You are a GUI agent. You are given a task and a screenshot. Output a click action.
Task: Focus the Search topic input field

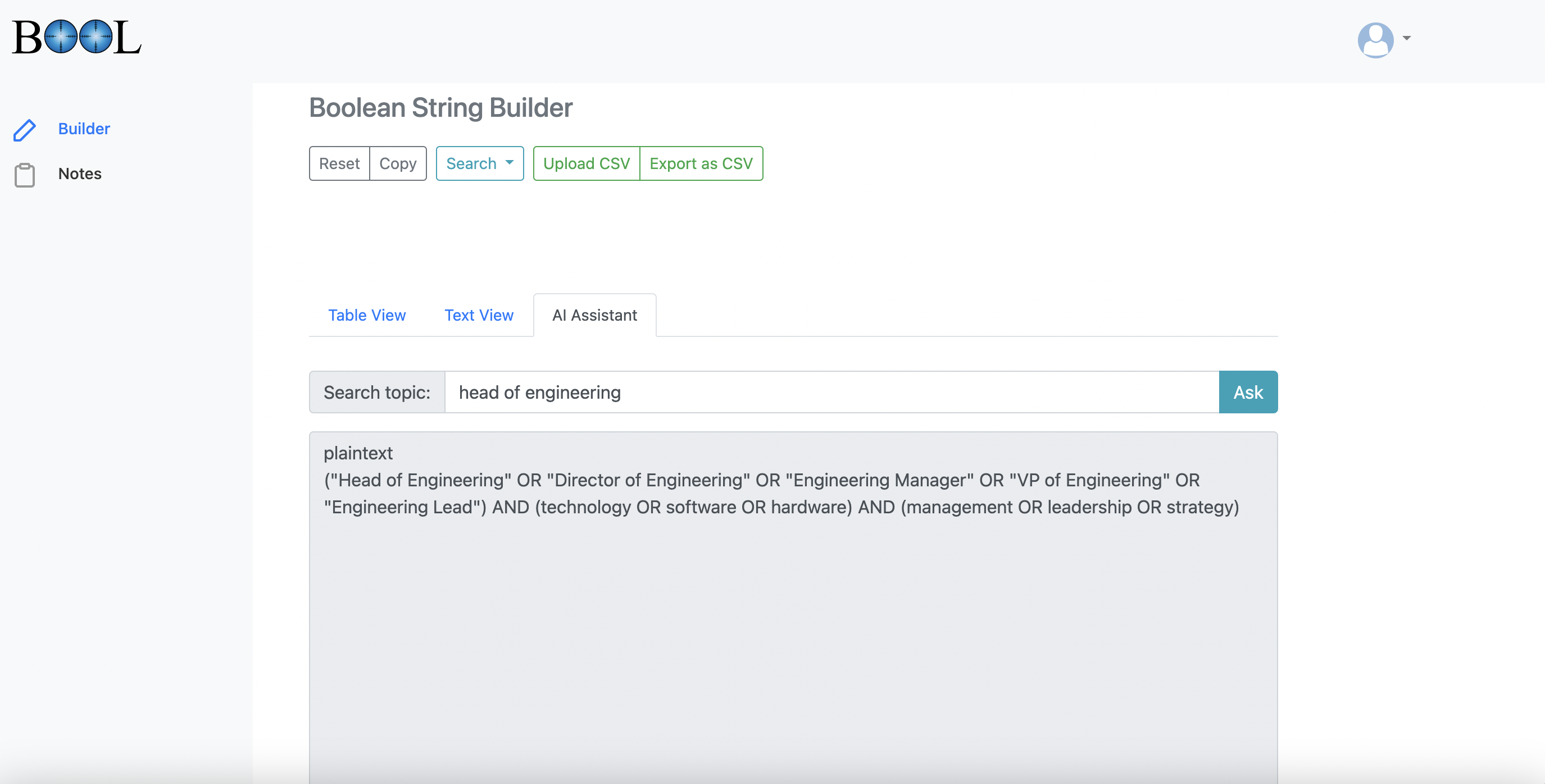[832, 392]
